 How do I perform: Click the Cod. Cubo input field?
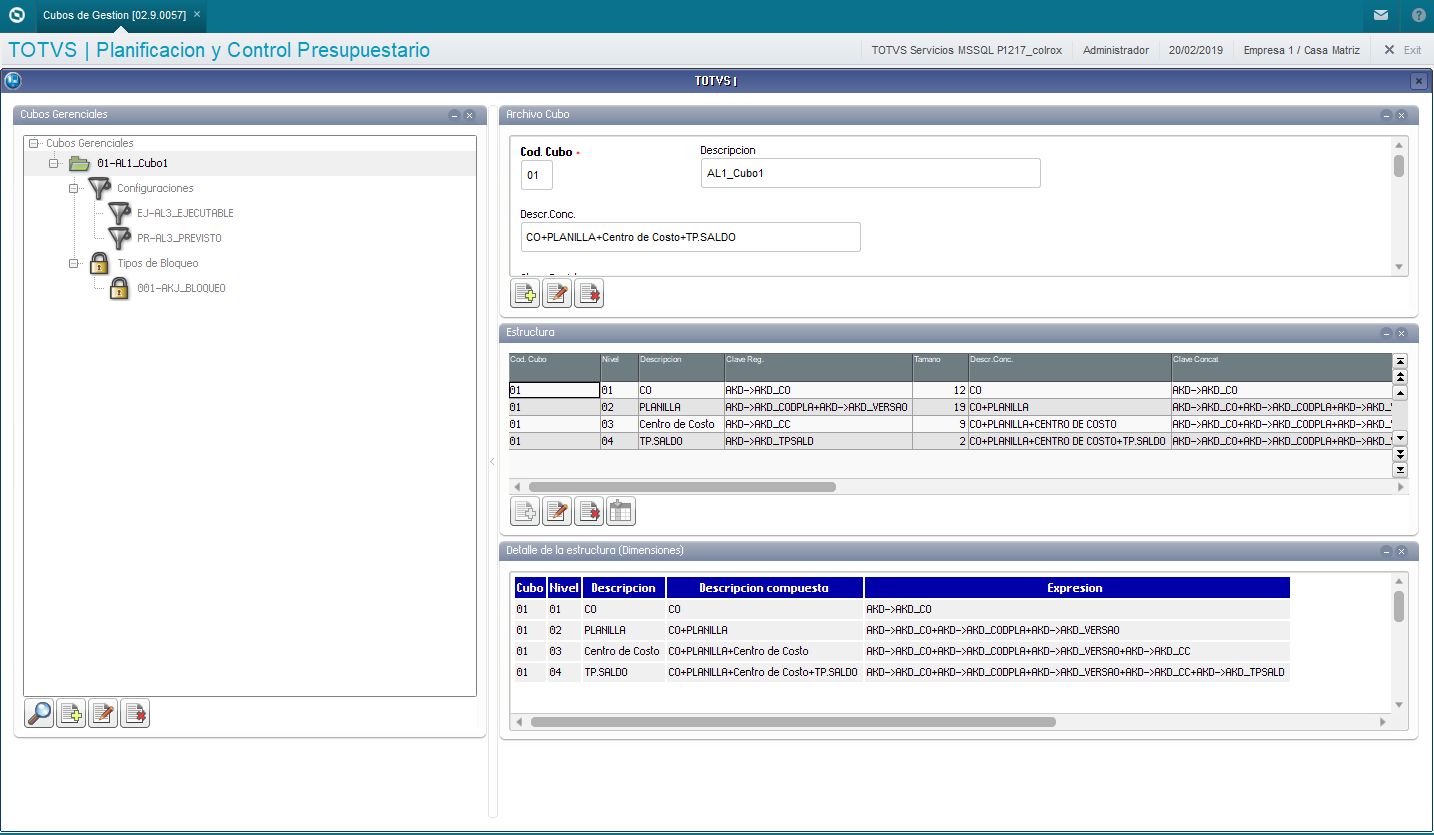tap(536, 175)
